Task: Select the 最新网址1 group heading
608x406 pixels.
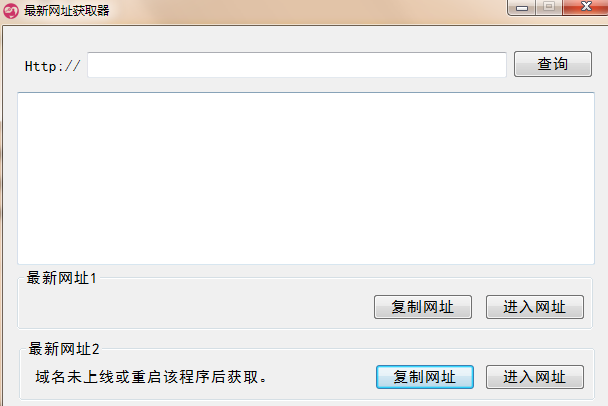Action: tap(61, 278)
